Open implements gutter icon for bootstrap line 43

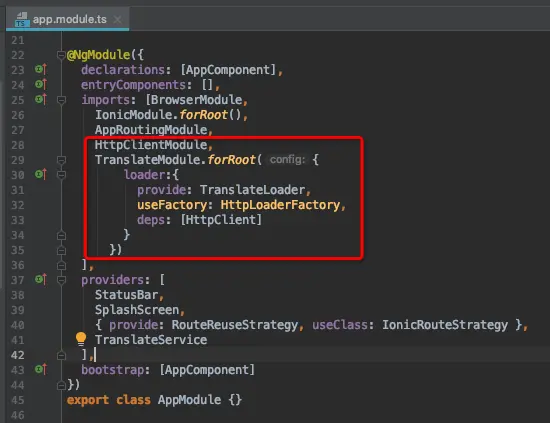(41, 369)
